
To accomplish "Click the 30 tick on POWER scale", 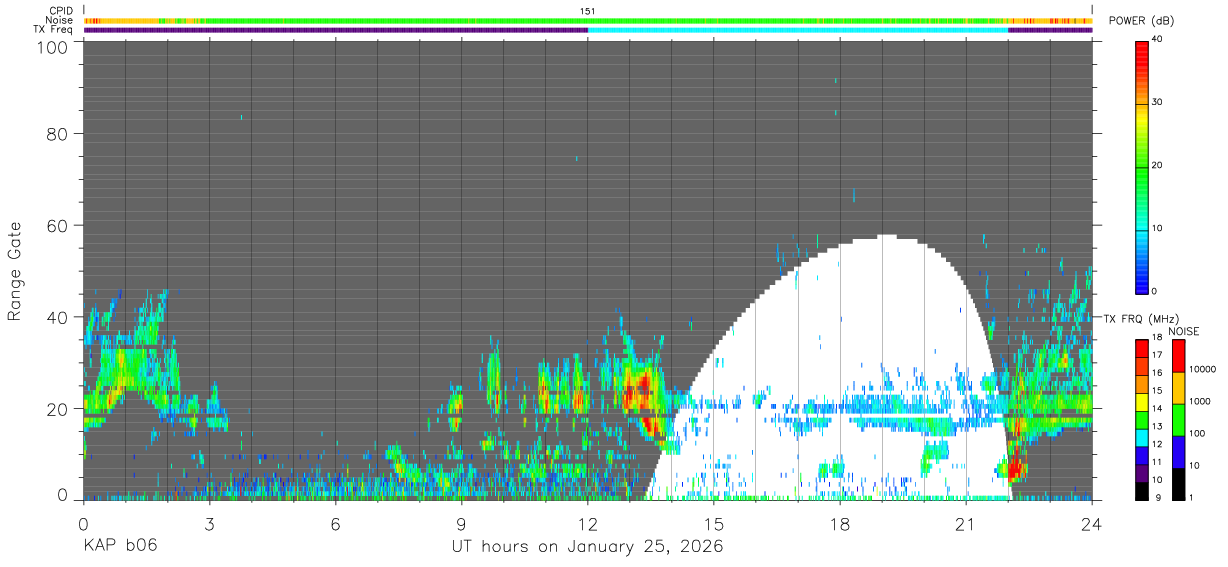I will (1157, 102).
